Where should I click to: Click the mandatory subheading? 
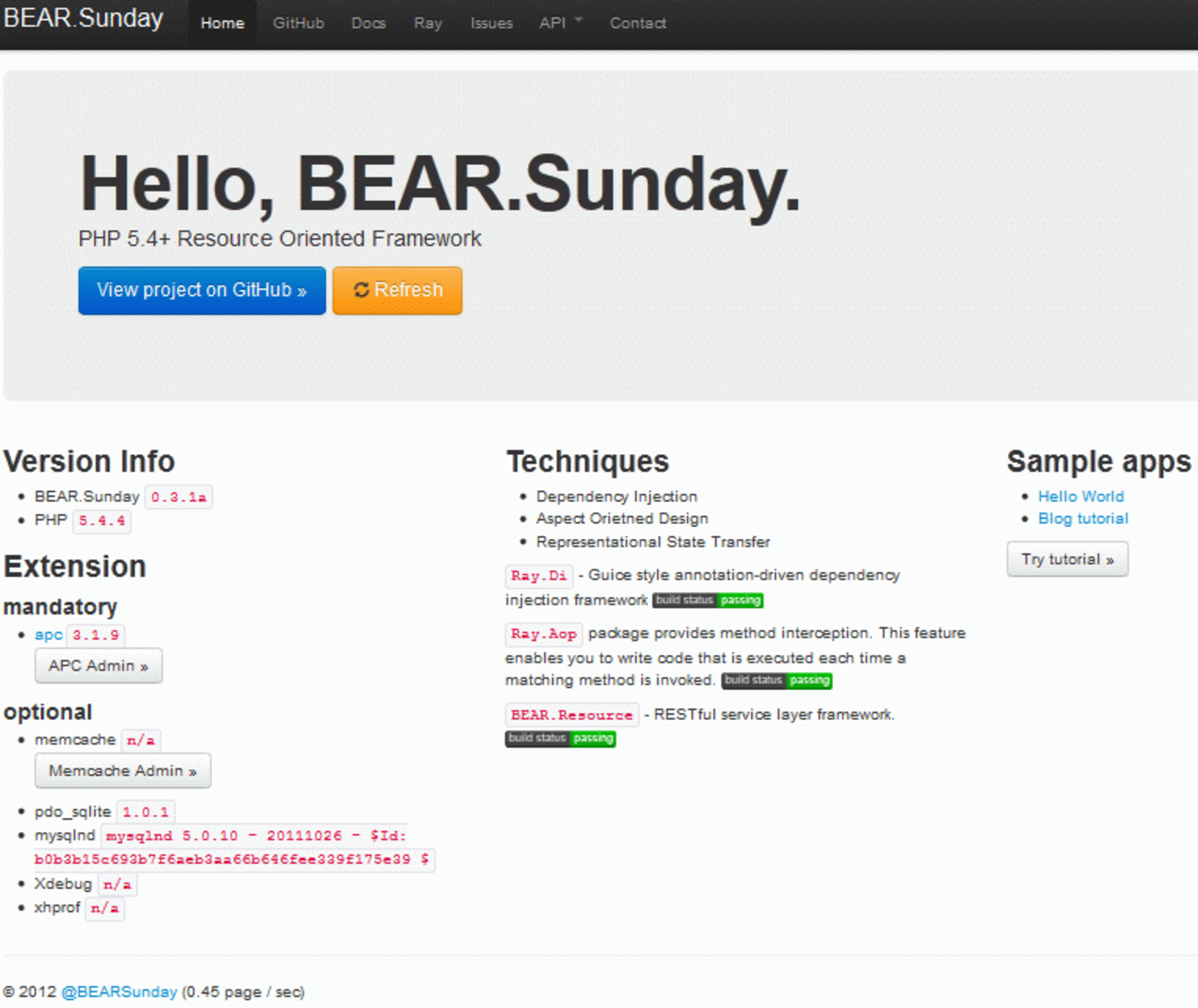pos(60,607)
